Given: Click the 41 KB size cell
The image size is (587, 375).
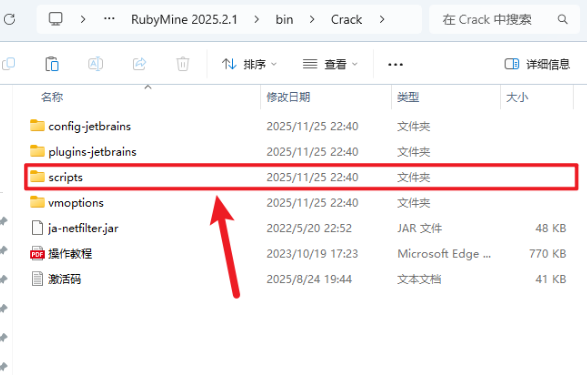Looking at the screenshot, I should point(551,279).
